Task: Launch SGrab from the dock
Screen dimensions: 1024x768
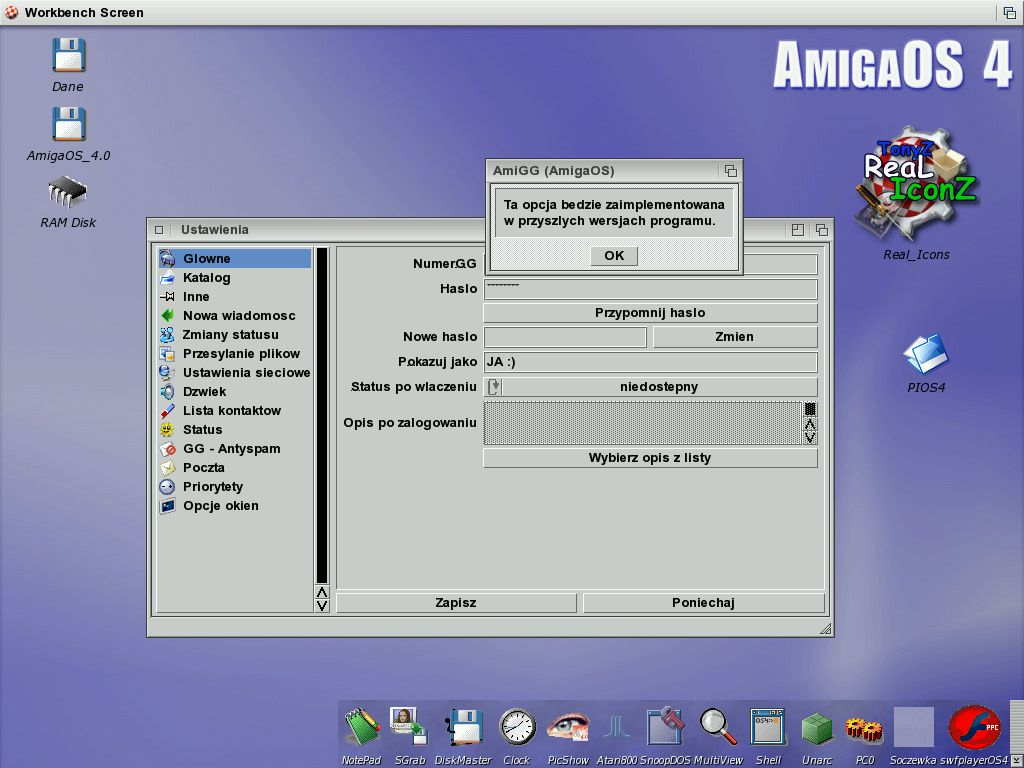Action: point(409,727)
